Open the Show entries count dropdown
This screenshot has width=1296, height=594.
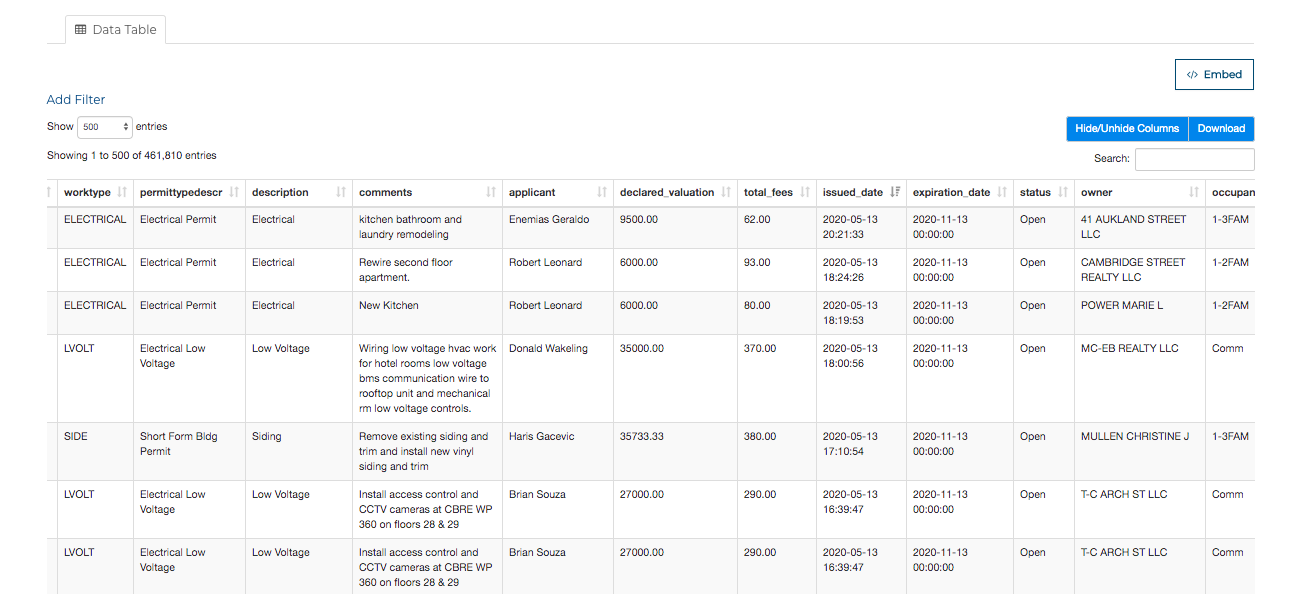pyautogui.click(x=105, y=127)
